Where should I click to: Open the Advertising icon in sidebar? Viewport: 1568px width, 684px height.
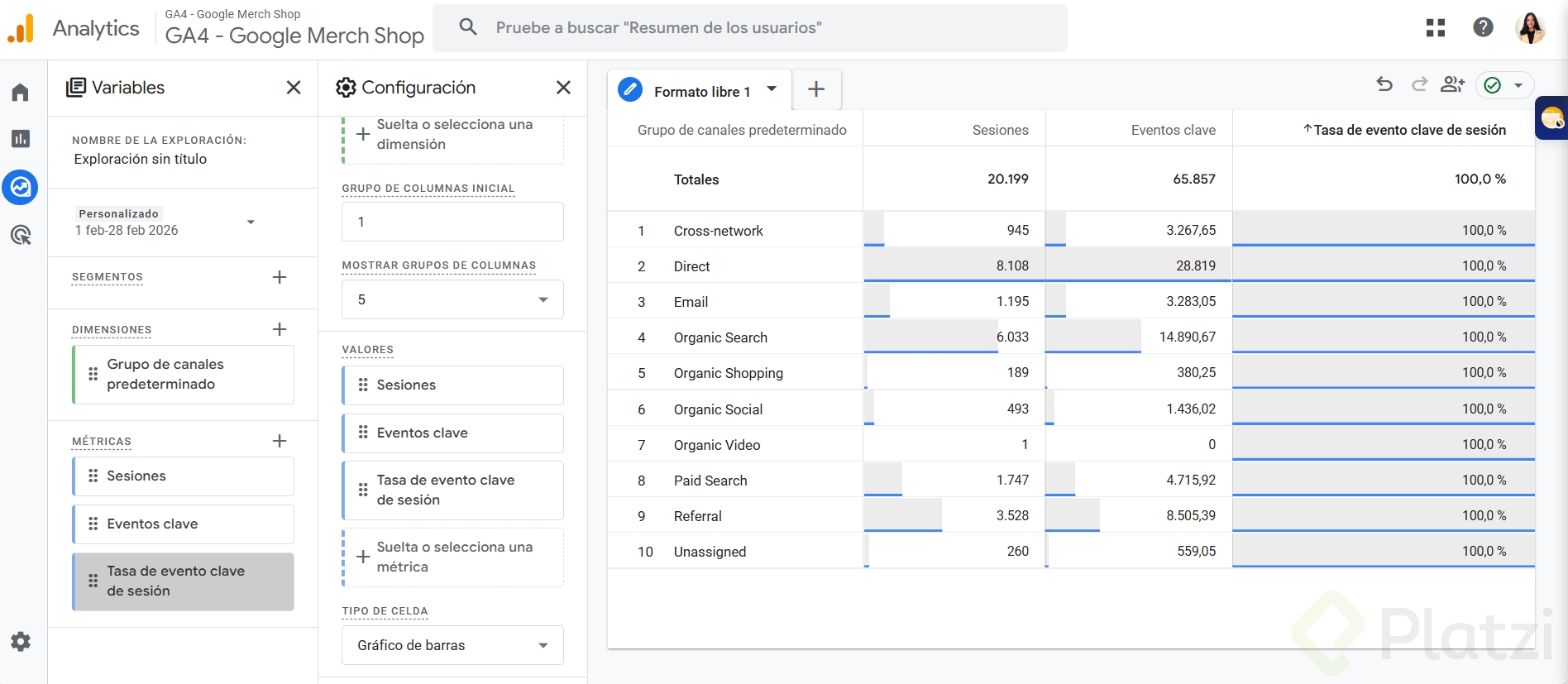21,236
